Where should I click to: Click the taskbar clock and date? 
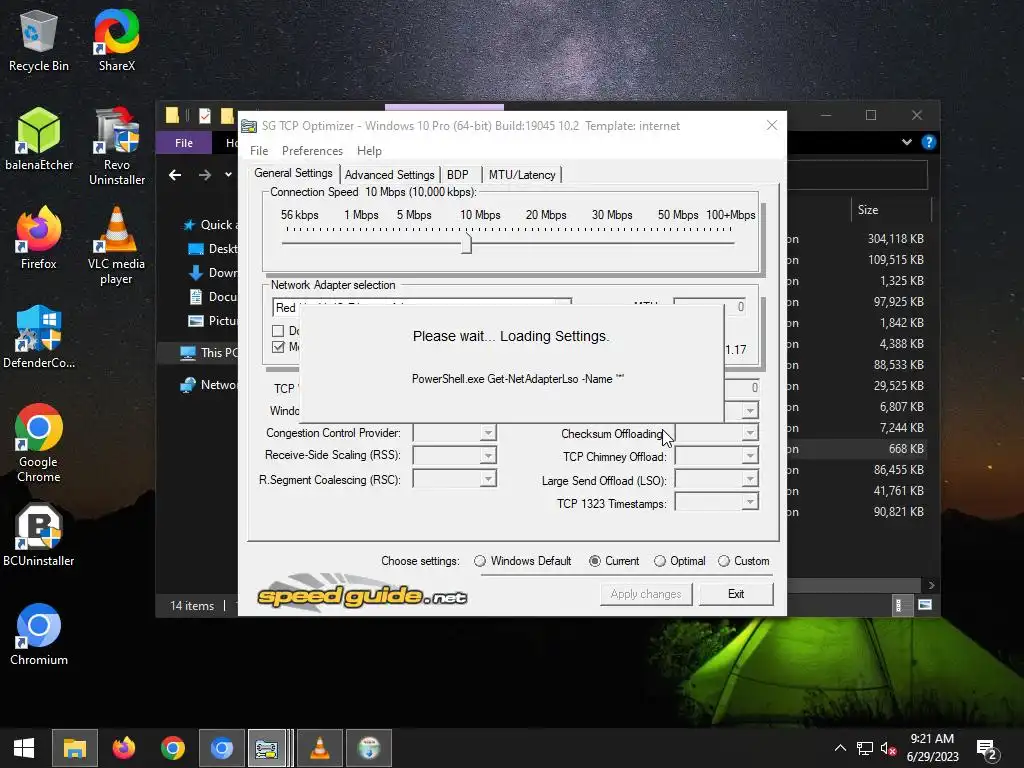(x=933, y=748)
